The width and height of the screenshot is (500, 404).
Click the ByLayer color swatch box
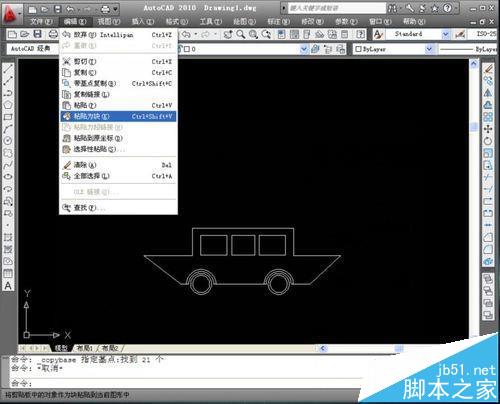359,49
